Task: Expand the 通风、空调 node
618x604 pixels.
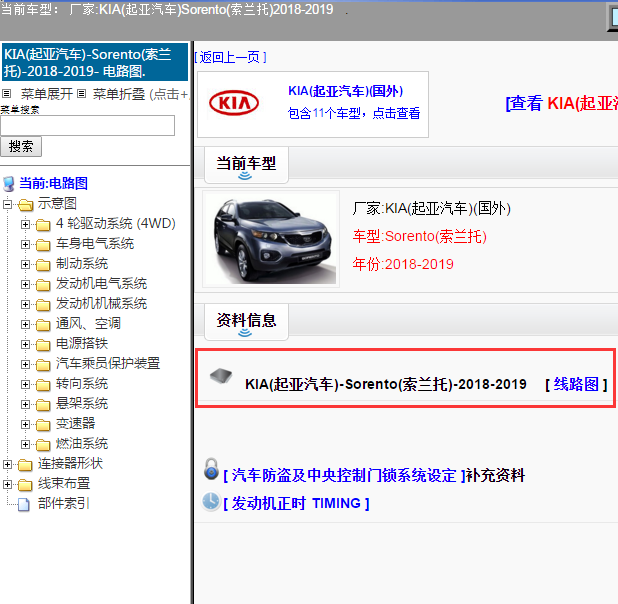Action: click(x=25, y=324)
